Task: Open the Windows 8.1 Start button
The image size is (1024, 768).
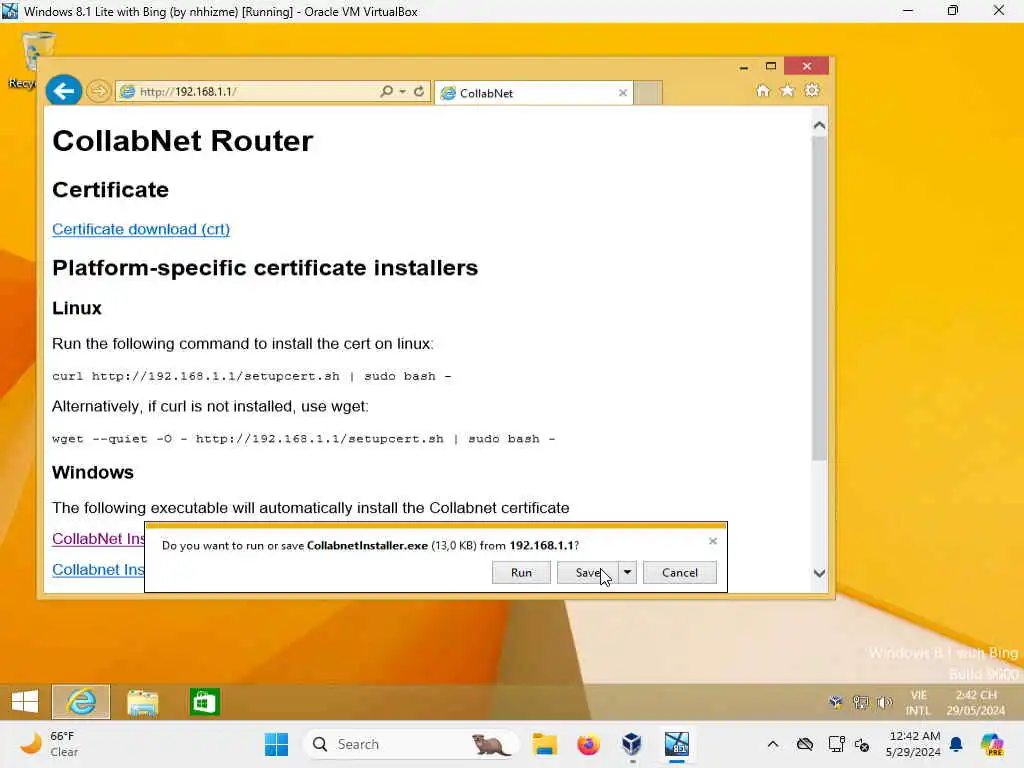Action: 25,702
